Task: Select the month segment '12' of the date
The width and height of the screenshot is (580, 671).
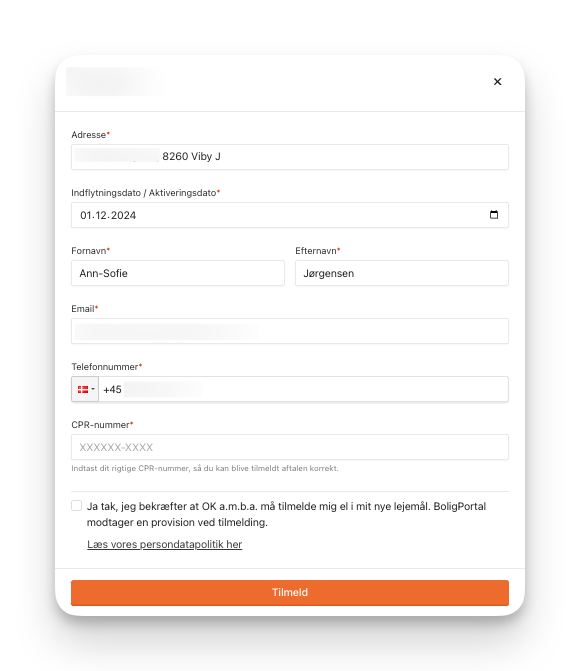Action: 101,215
